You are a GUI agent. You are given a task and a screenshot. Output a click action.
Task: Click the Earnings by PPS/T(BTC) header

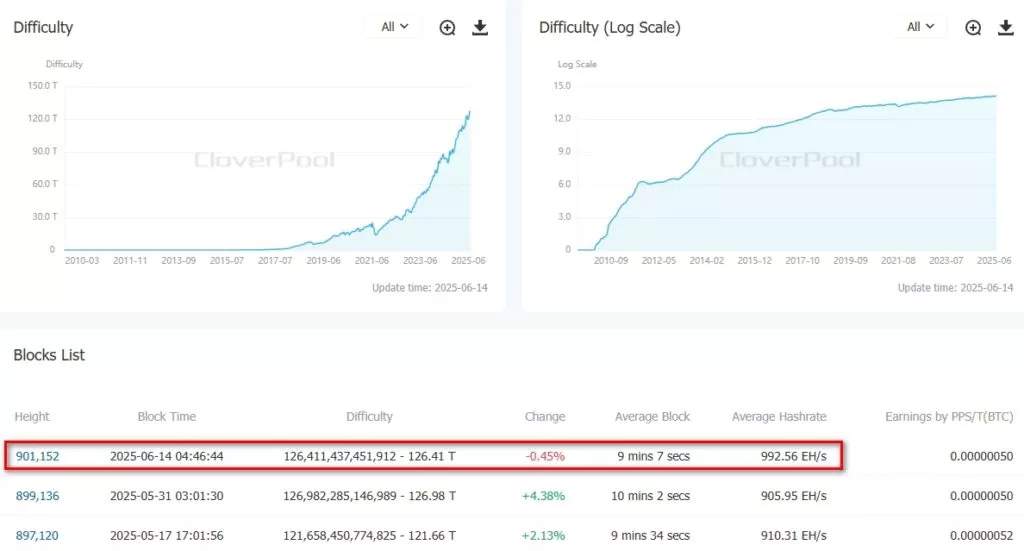[x=949, y=416]
